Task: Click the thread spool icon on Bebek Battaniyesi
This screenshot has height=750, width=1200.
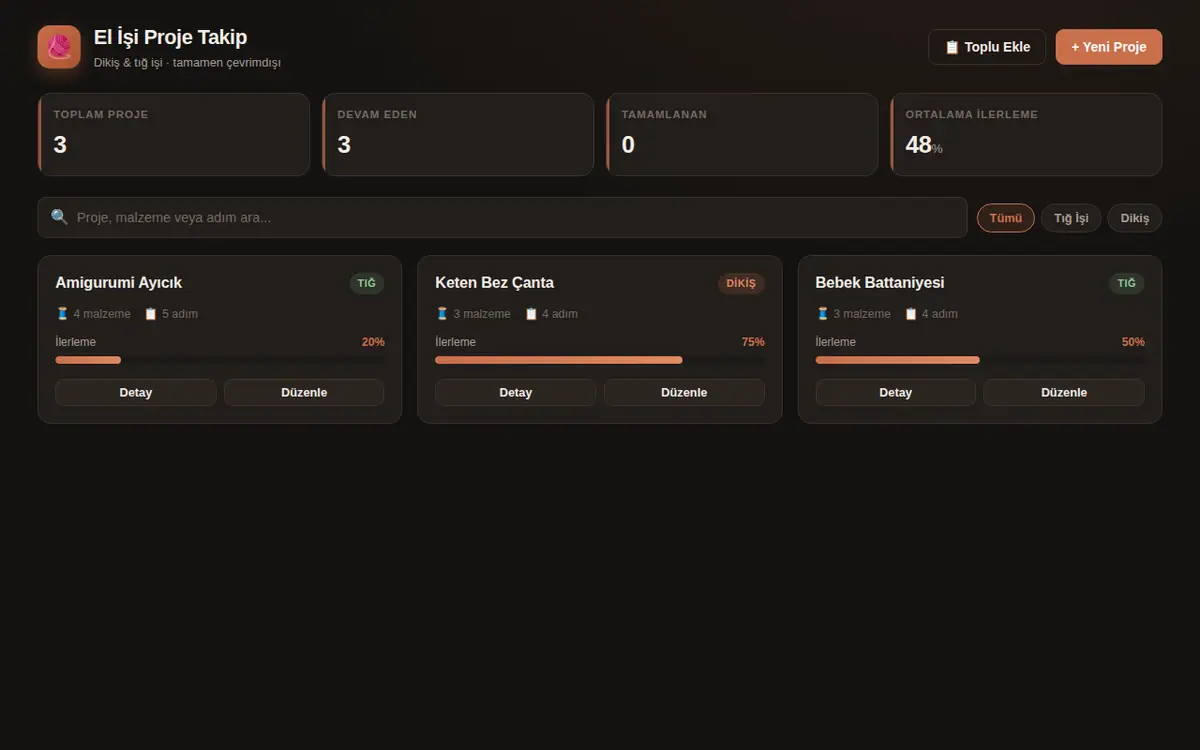Action: 822,314
